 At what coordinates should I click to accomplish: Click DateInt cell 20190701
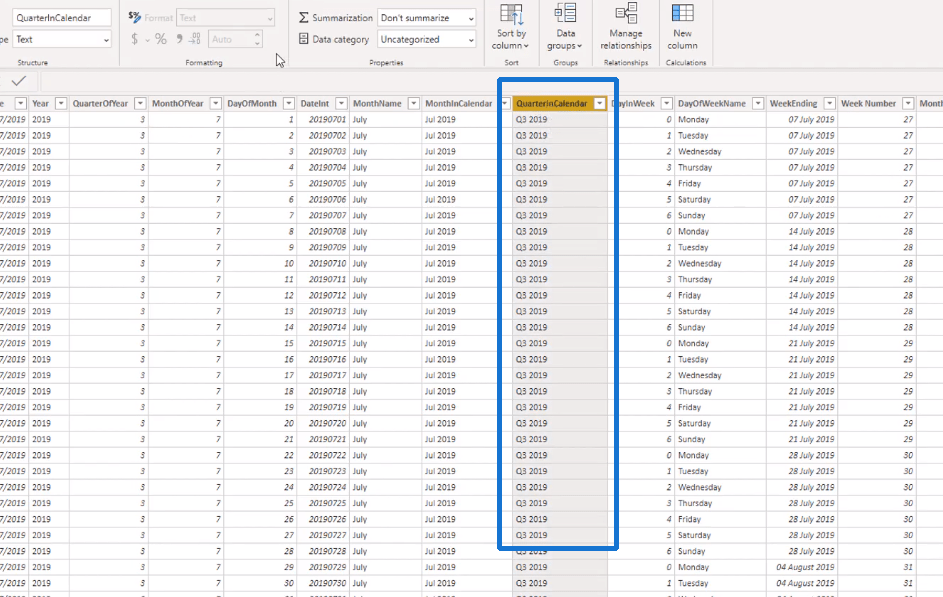[x=327, y=120]
